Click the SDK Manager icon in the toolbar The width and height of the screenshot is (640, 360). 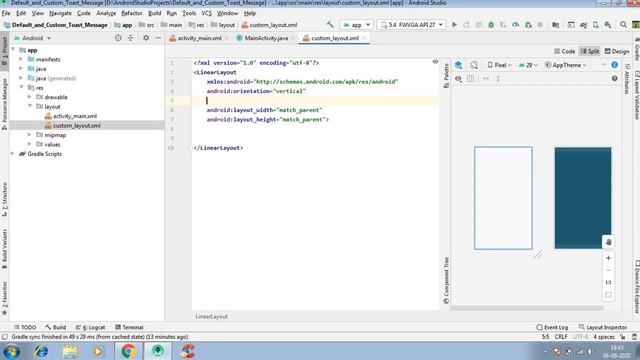[608, 25]
